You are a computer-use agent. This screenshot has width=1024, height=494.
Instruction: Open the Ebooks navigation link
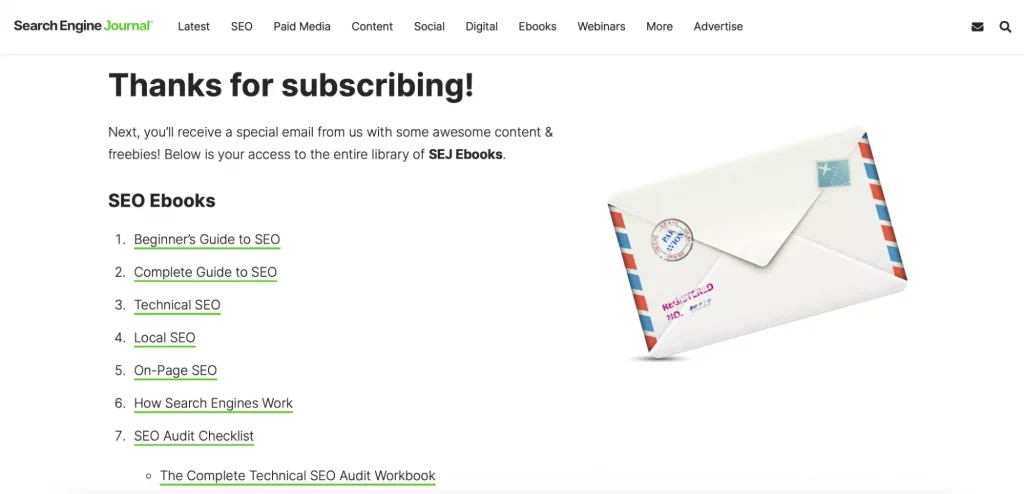(x=537, y=27)
